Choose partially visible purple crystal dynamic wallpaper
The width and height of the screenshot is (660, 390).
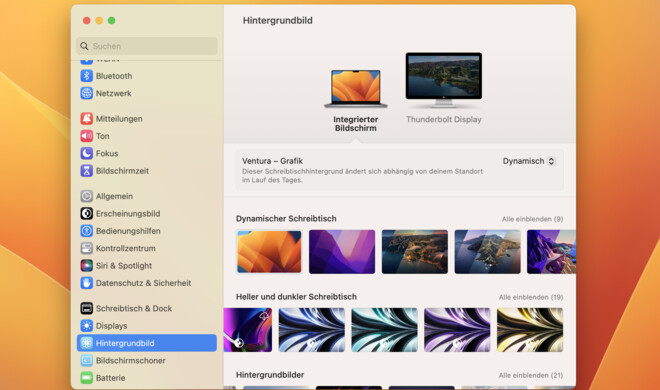(551, 252)
